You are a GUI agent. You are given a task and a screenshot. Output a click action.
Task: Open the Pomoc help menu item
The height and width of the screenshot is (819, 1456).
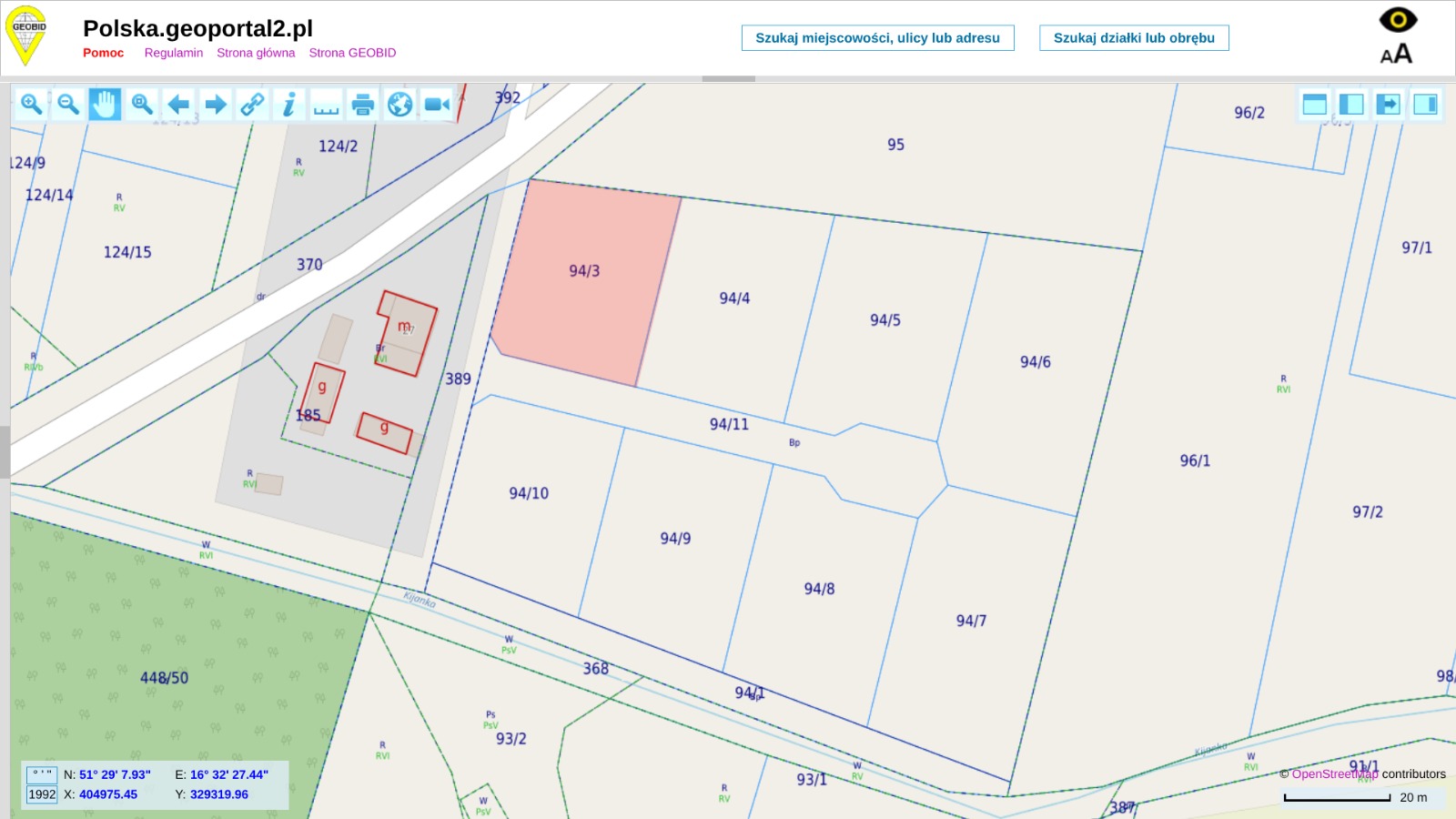pos(103,53)
